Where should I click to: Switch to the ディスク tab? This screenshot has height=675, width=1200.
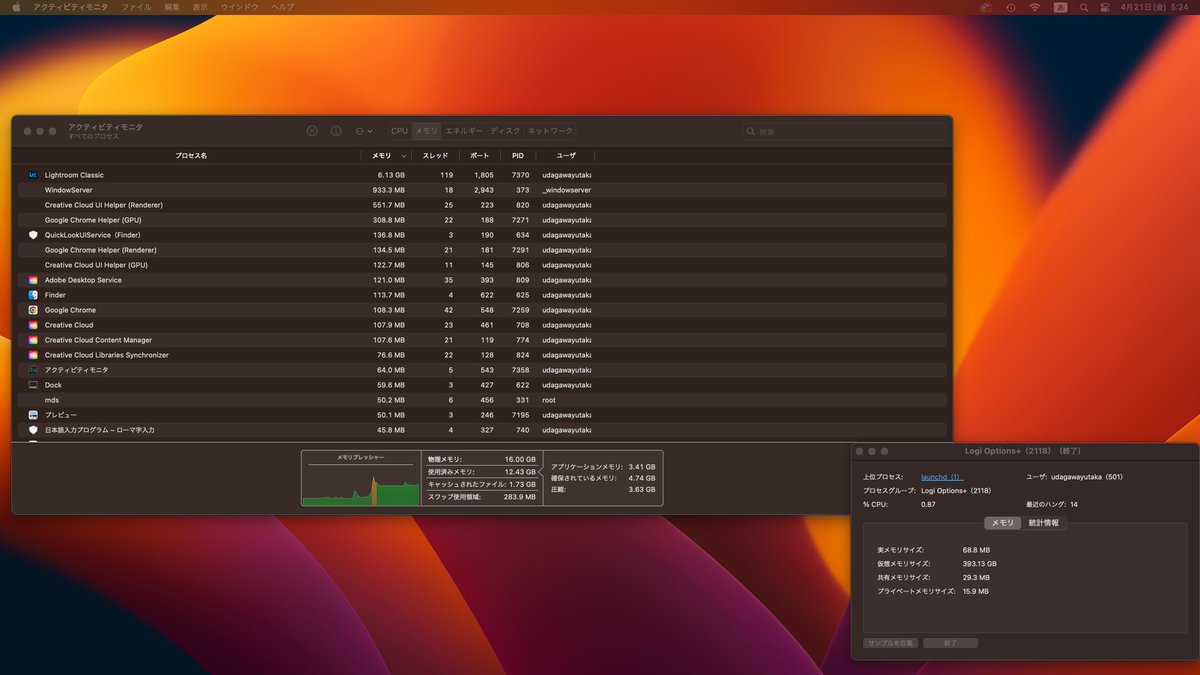(x=506, y=131)
